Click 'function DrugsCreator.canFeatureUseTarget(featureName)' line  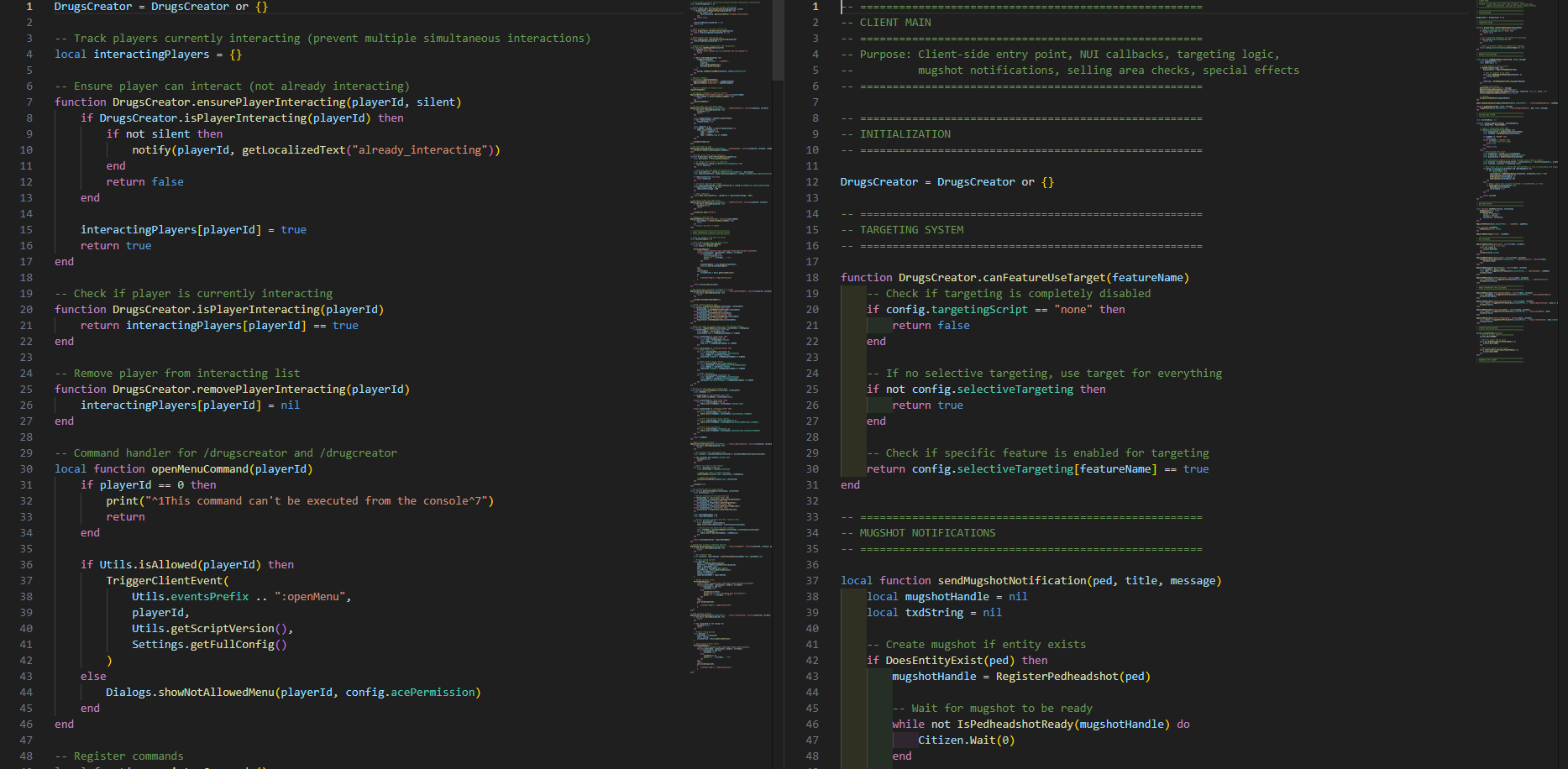[1015, 278]
